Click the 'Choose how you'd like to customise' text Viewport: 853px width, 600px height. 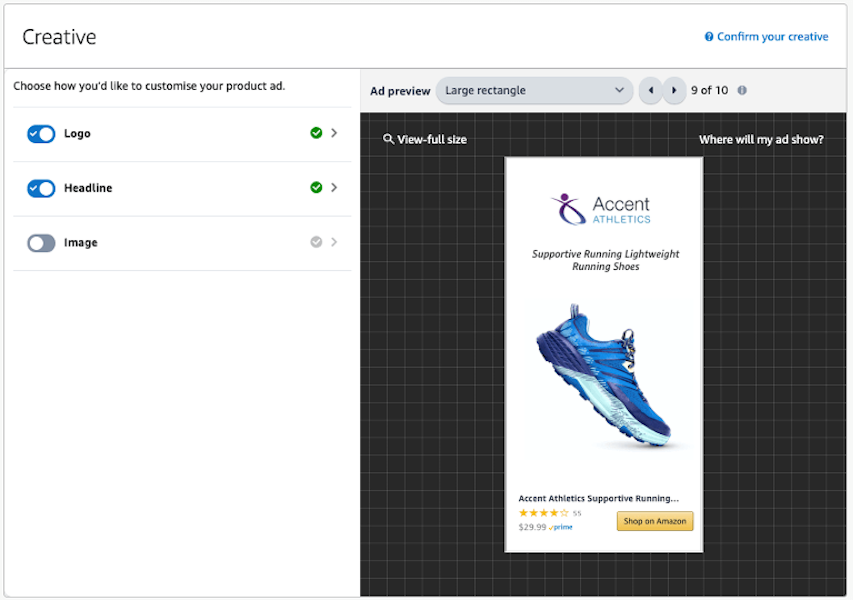pos(149,86)
